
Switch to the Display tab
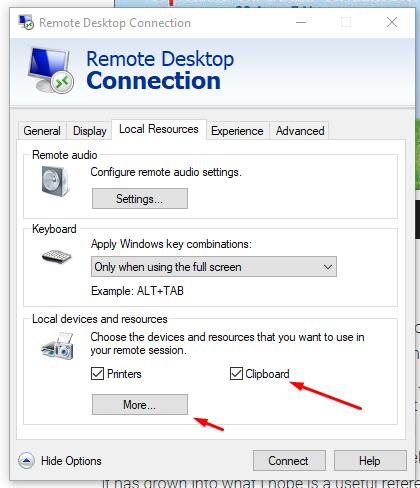(90, 131)
